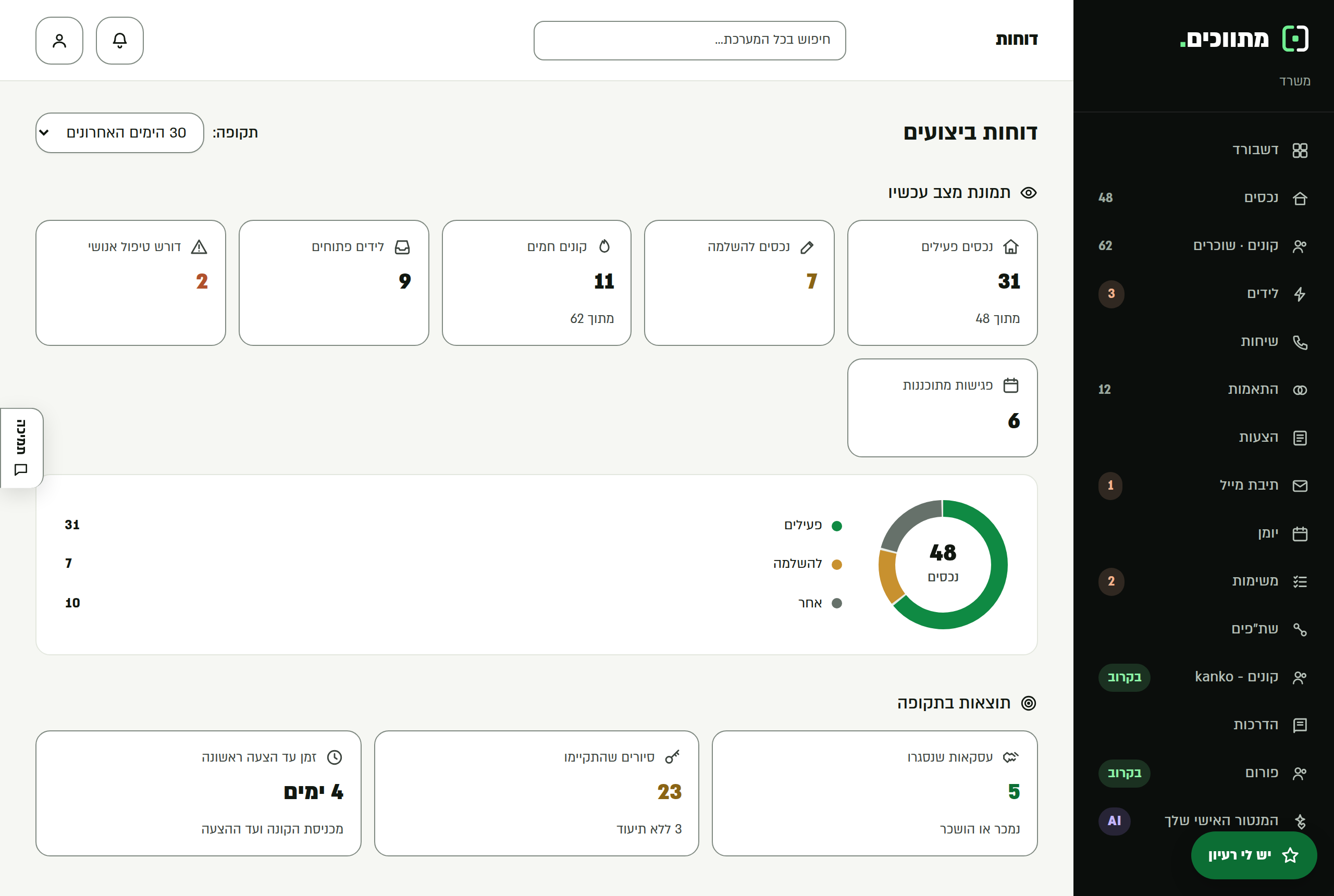Click the יומן calendar icon in sidebar
This screenshot has height=896, width=1334.
1300,534
